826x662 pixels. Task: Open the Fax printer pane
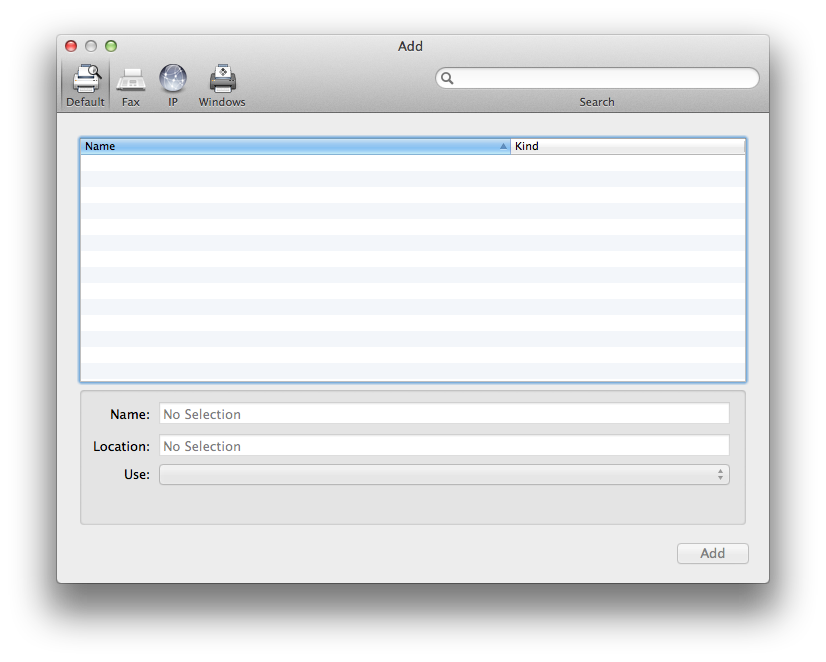pyautogui.click(x=131, y=79)
